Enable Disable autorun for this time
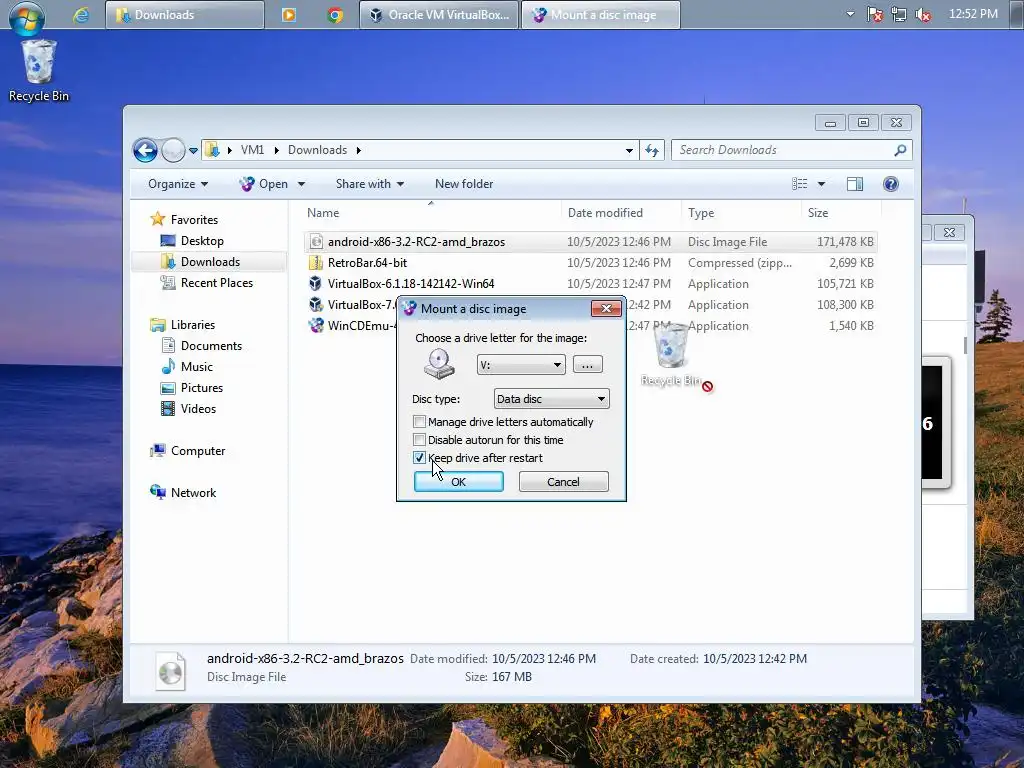This screenshot has width=1024, height=768. pyautogui.click(x=419, y=440)
